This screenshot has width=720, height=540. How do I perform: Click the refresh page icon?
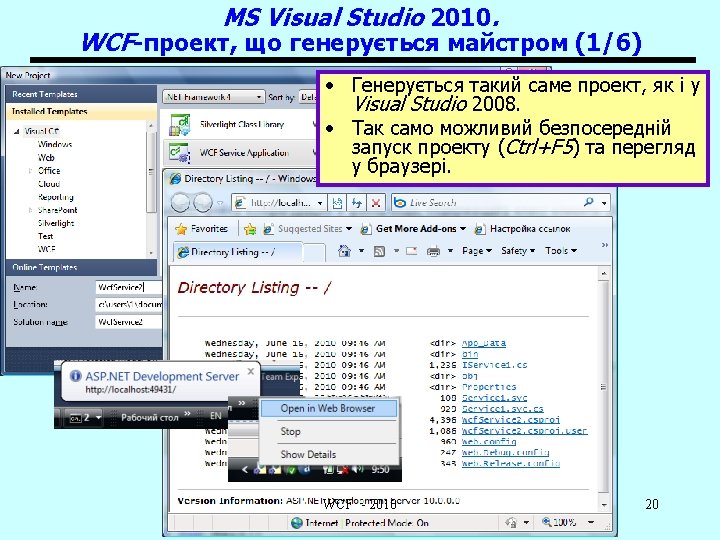point(357,202)
